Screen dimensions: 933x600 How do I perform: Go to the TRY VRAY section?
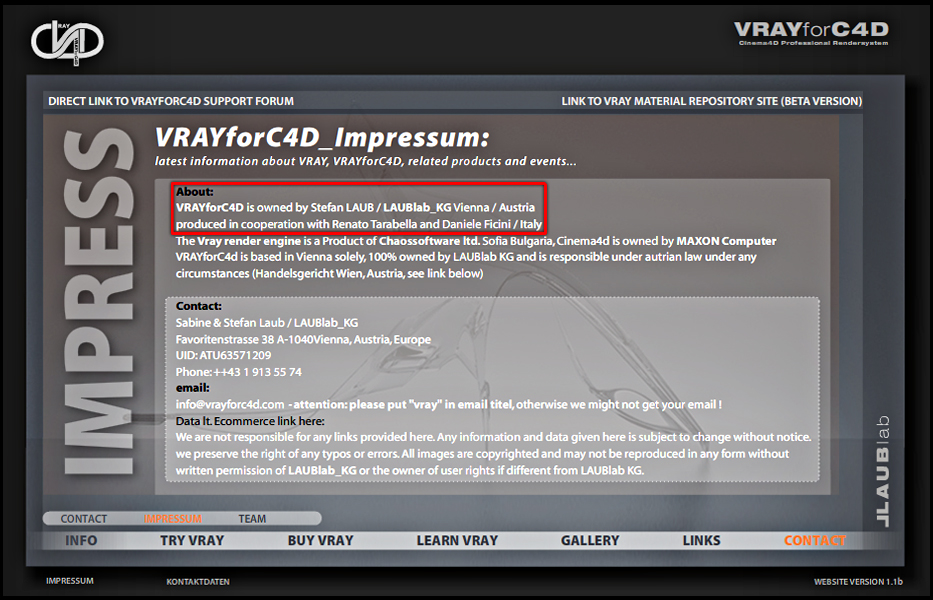point(192,540)
